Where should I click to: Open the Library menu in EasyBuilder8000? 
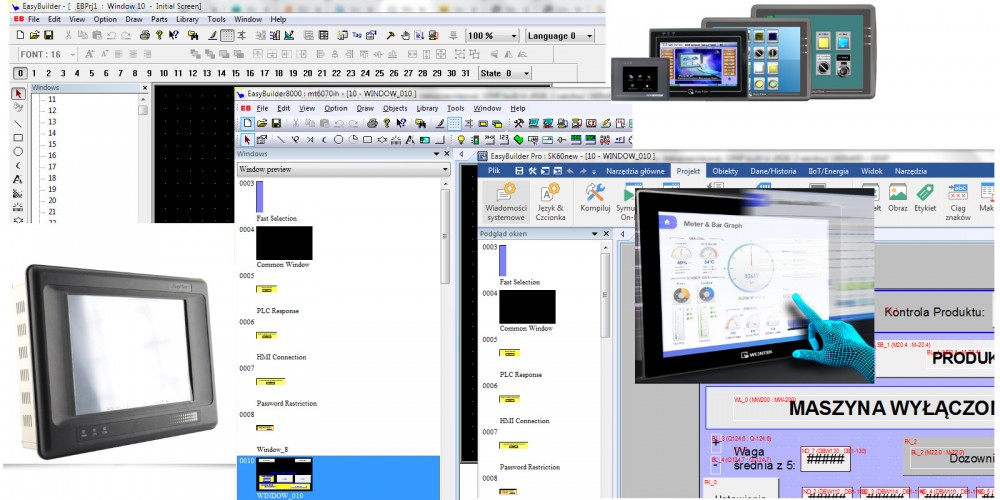coord(427,108)
